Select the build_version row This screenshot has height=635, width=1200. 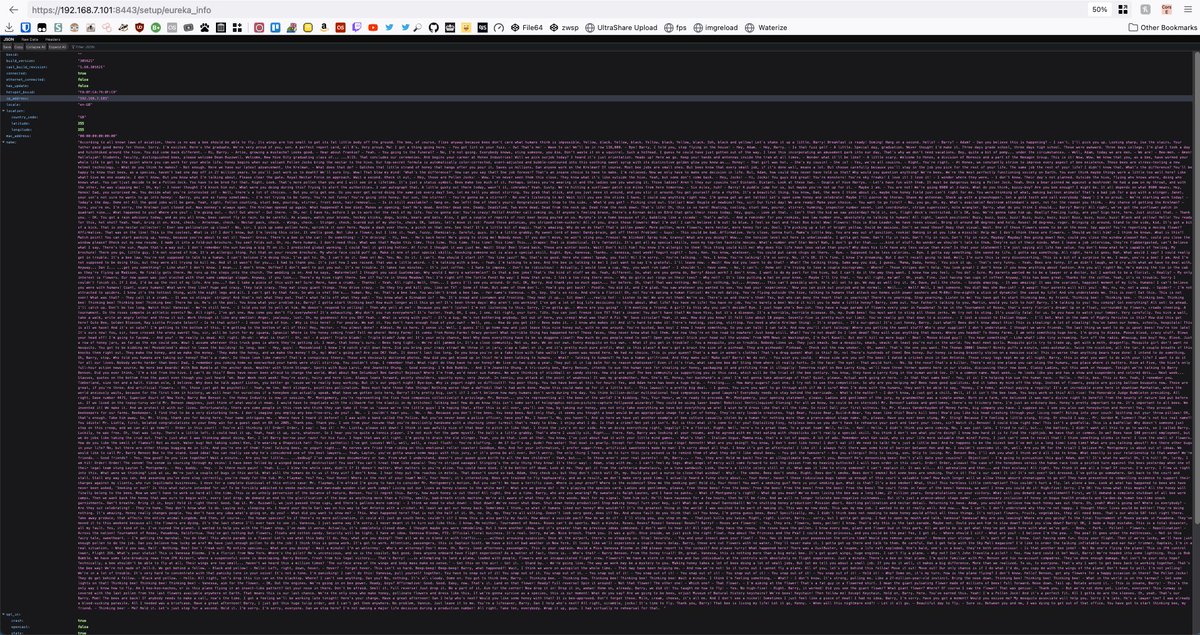(596, 61)
